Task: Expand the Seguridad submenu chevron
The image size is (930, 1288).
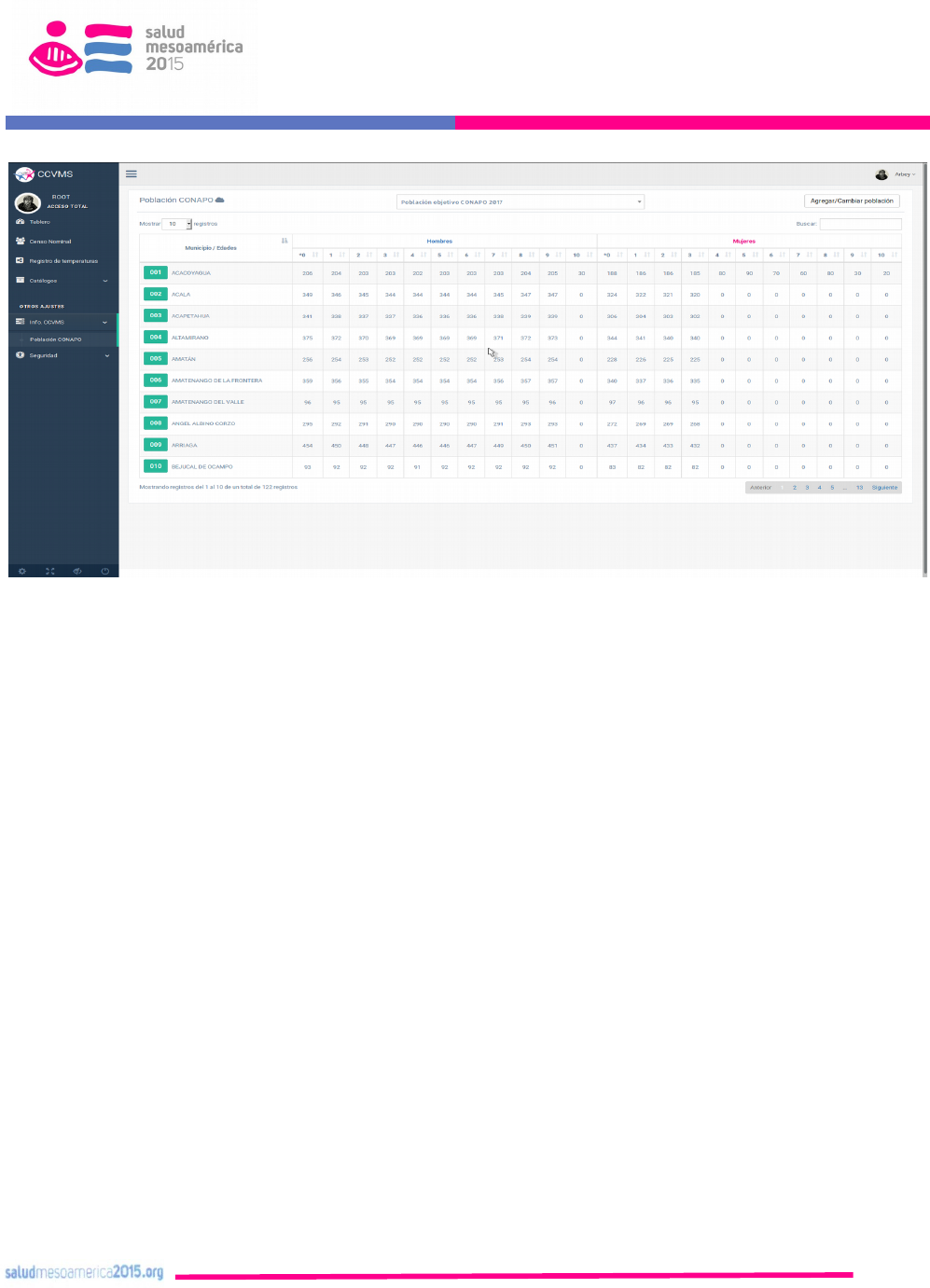Action: pyautogui.click(x=106, y=355)
